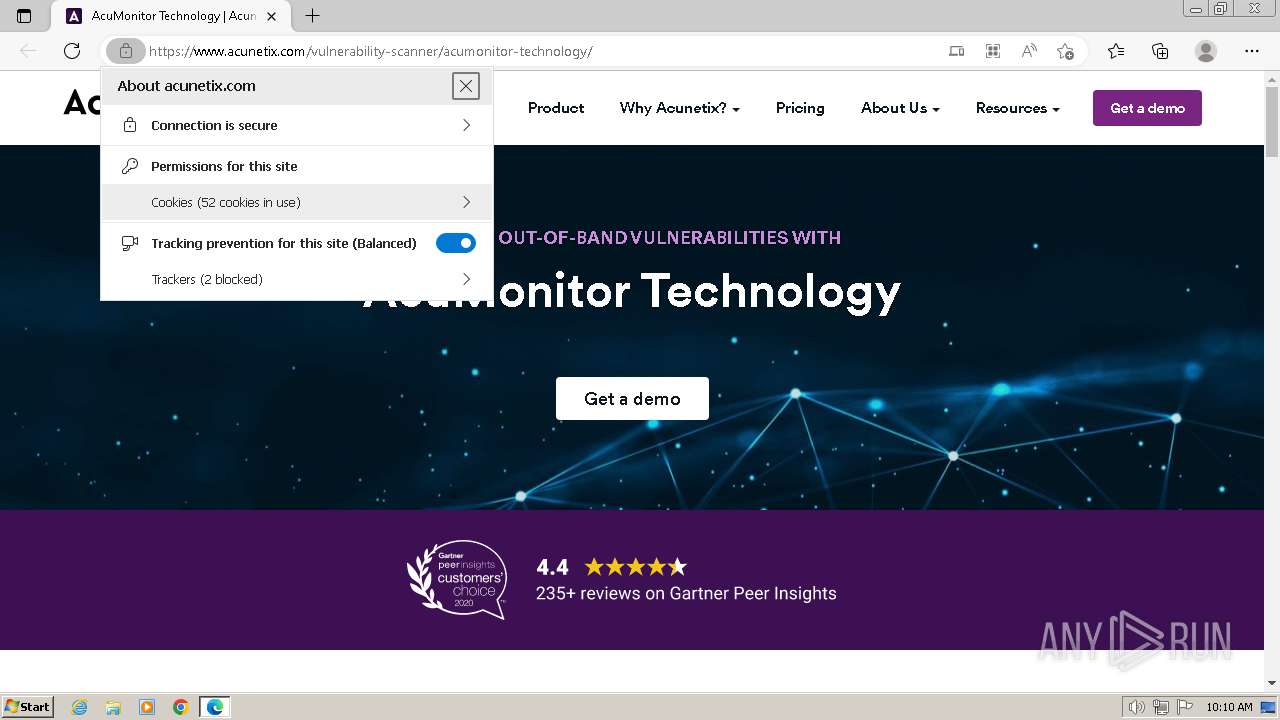Expand Cookies (52 cookies in use)

coord(297,202)
